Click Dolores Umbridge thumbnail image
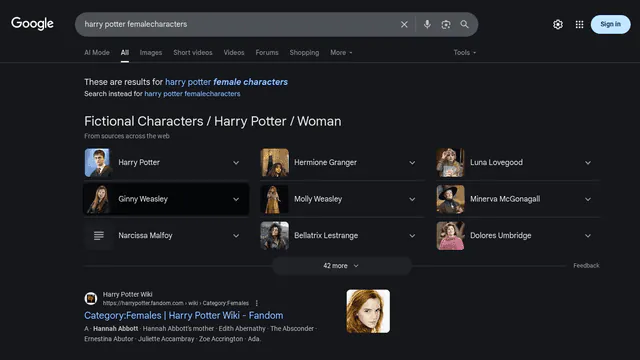640x360 pixels. [x=450, y=236]
